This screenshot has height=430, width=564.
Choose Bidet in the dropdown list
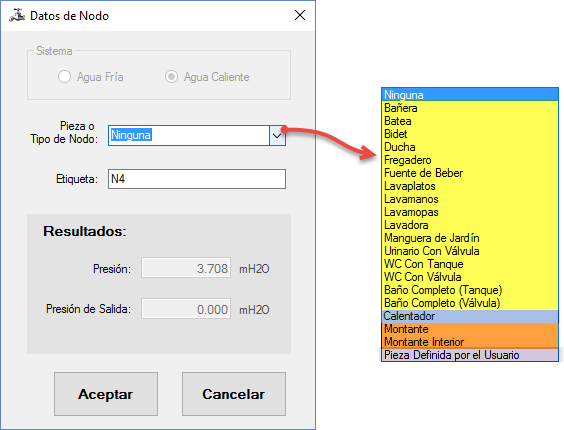(470, 134)
